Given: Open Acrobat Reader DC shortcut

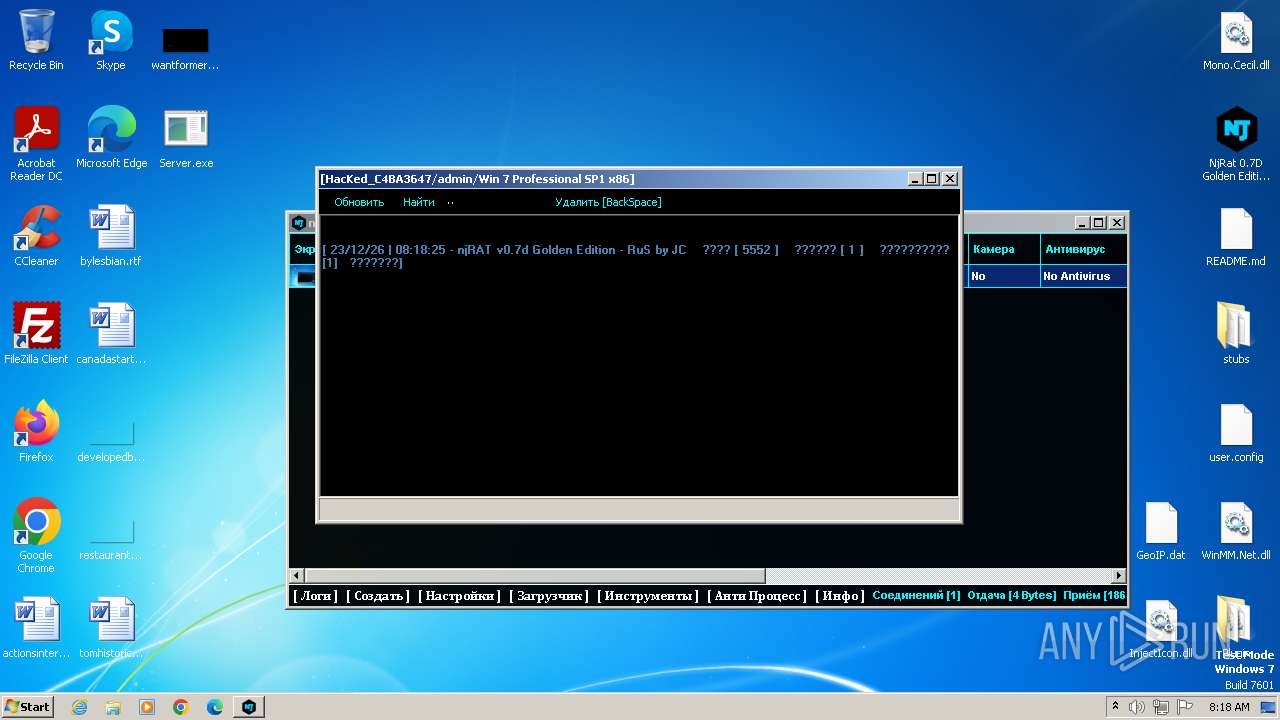Looking at the screenshot, I should (x=36, y=144).
